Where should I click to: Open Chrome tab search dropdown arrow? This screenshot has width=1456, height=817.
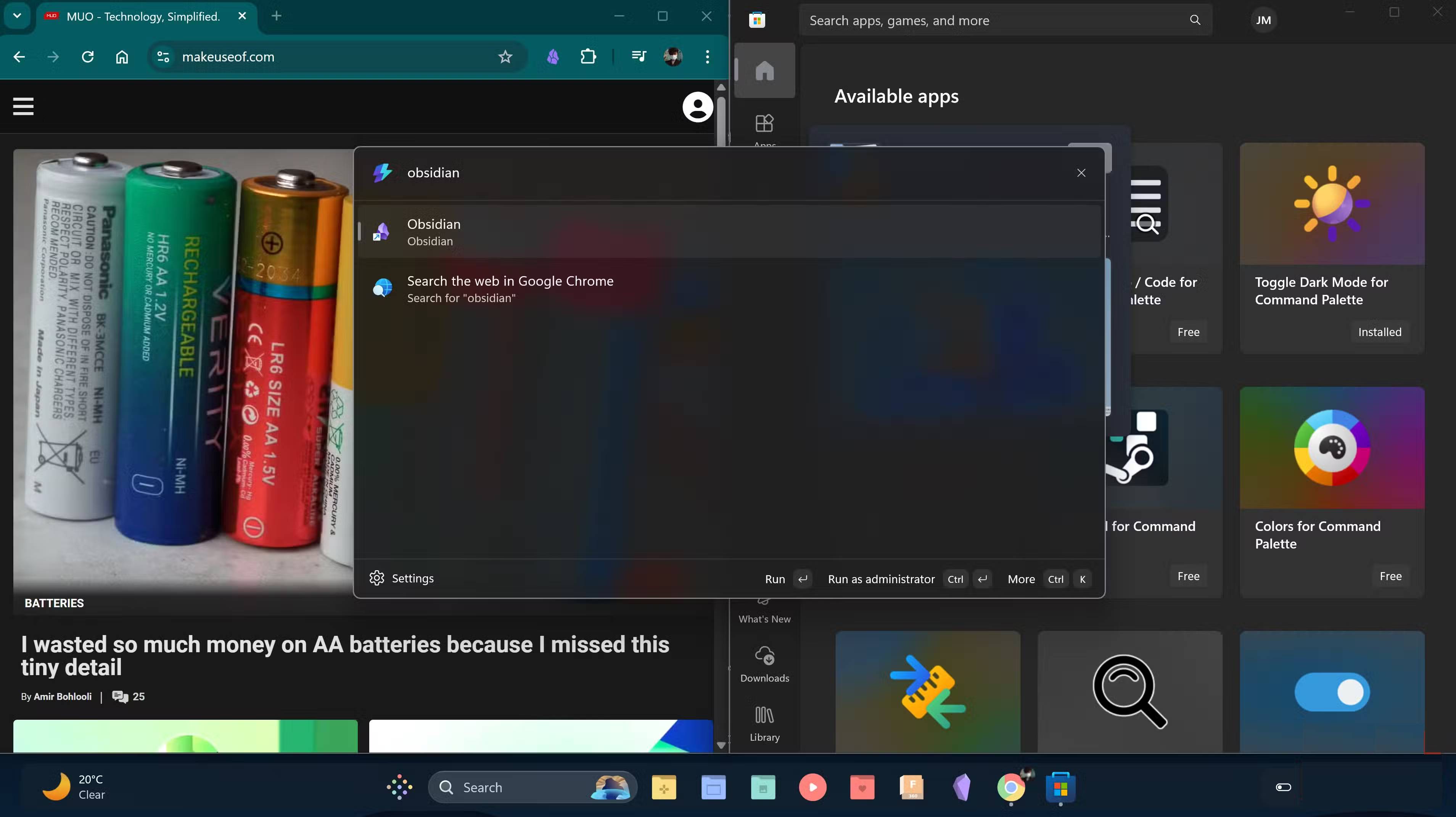click(x=17, y=16)
